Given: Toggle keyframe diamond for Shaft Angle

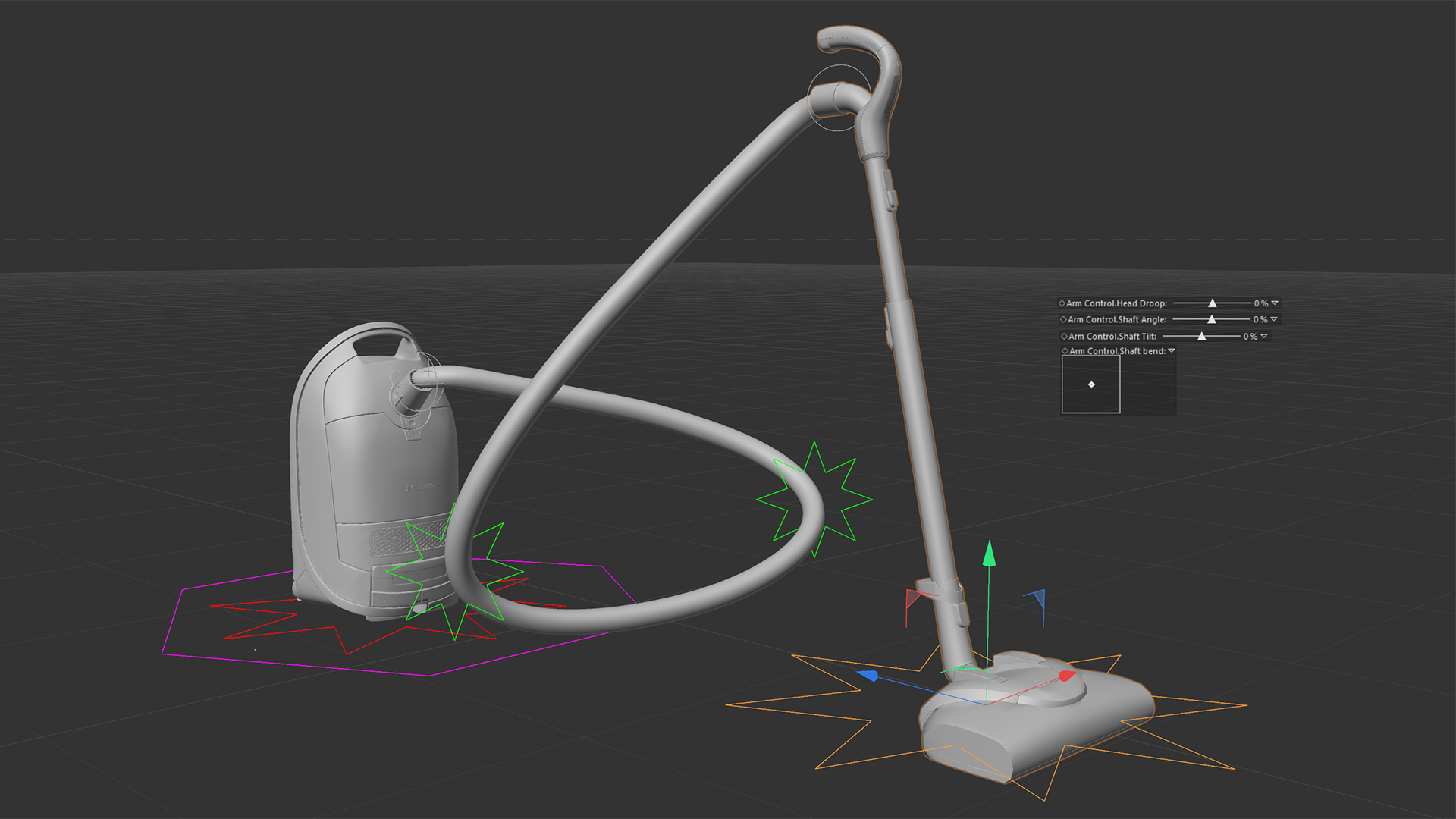Looking at the screenshot, I should (x=1063, y=320).
